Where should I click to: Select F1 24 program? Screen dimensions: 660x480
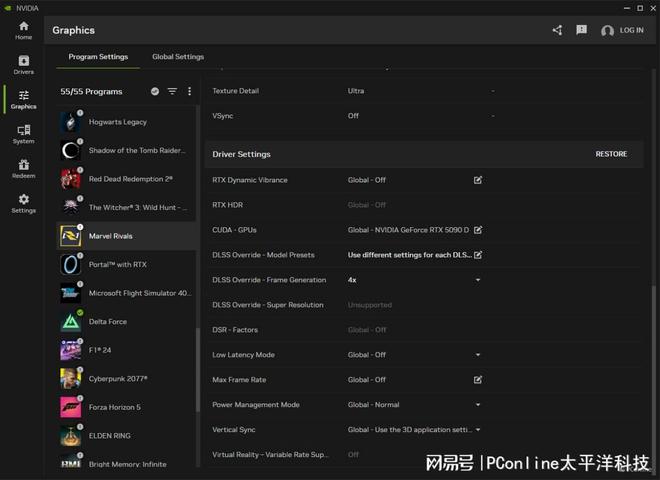(126, 350)
